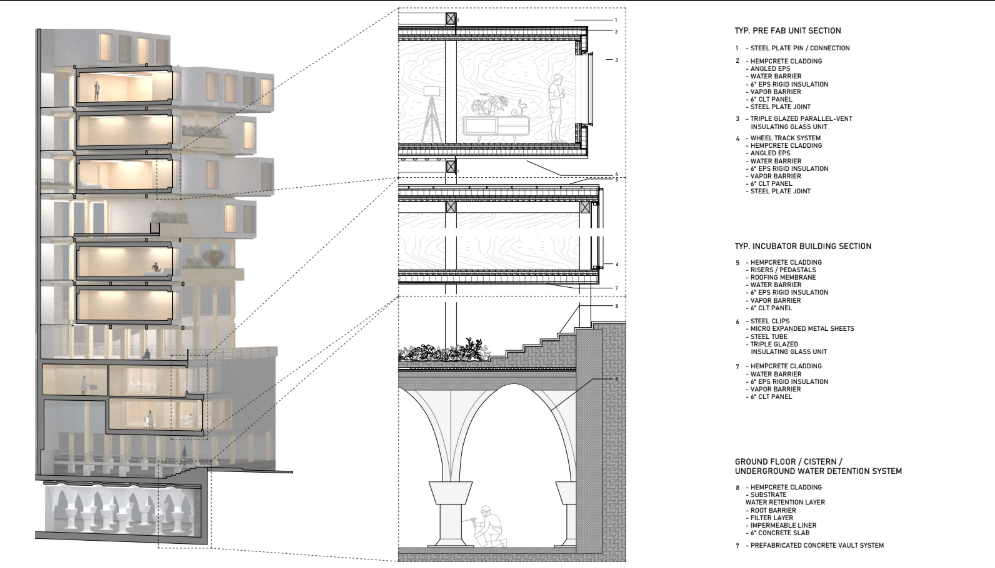Click the vaulted cistern in the building rendering

click(x=122, y=509)
